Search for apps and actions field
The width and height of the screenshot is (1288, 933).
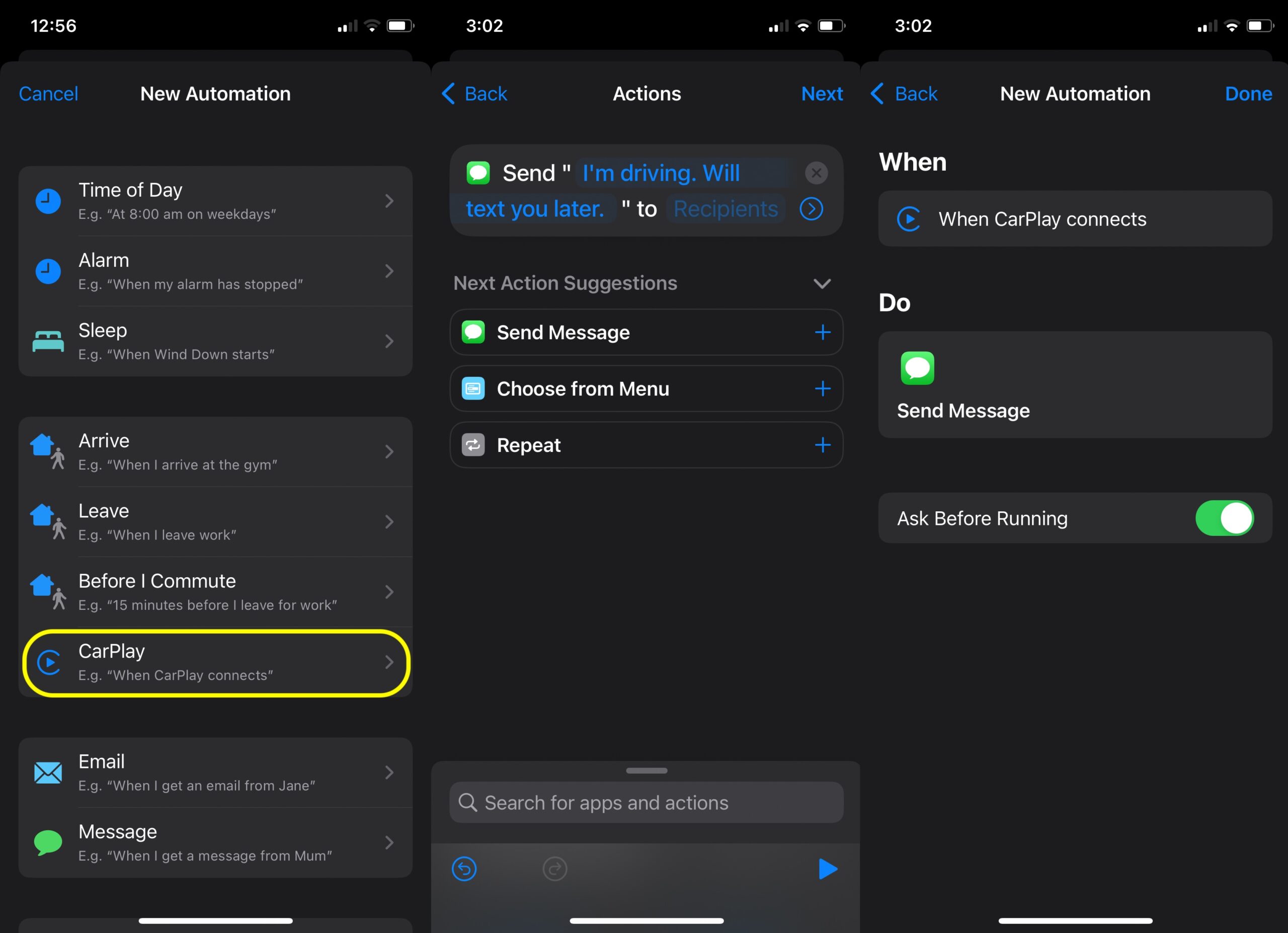(647, 802)
